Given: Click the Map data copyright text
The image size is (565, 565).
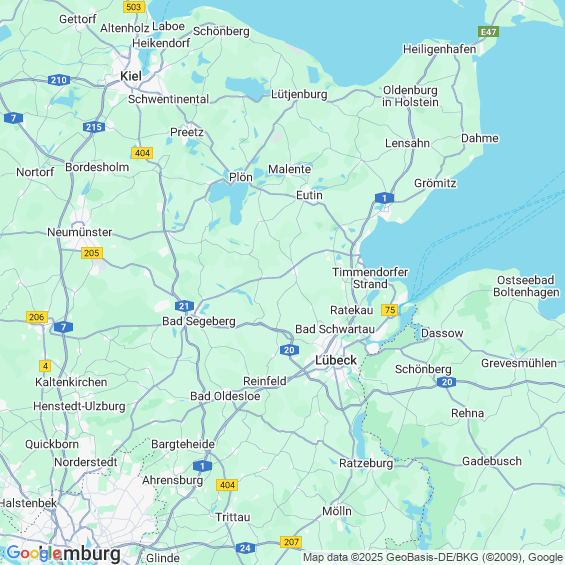Looking at the screenshot, I should click(x=433, y=557).
